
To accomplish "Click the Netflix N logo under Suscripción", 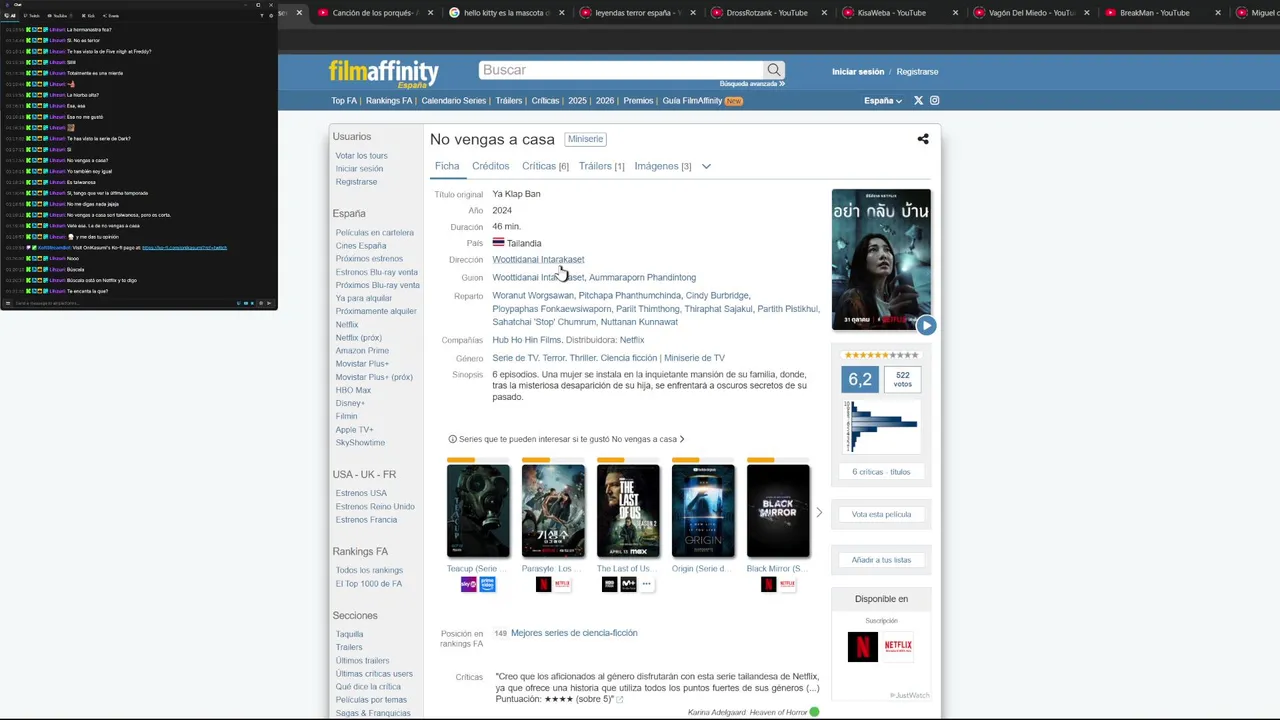I will pos(863,646).
